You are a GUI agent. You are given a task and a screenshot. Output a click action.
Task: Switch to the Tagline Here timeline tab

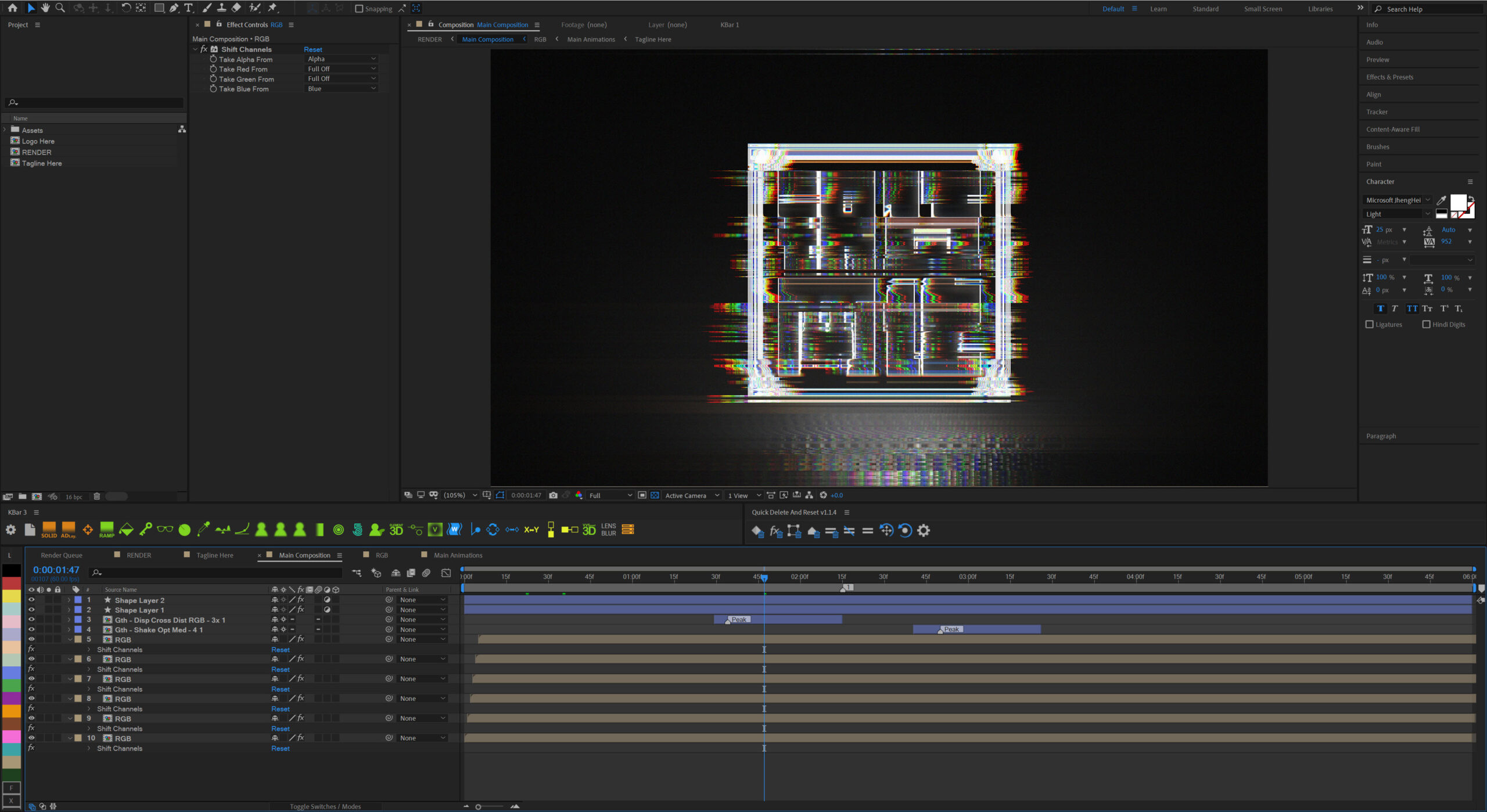[214, 555]
